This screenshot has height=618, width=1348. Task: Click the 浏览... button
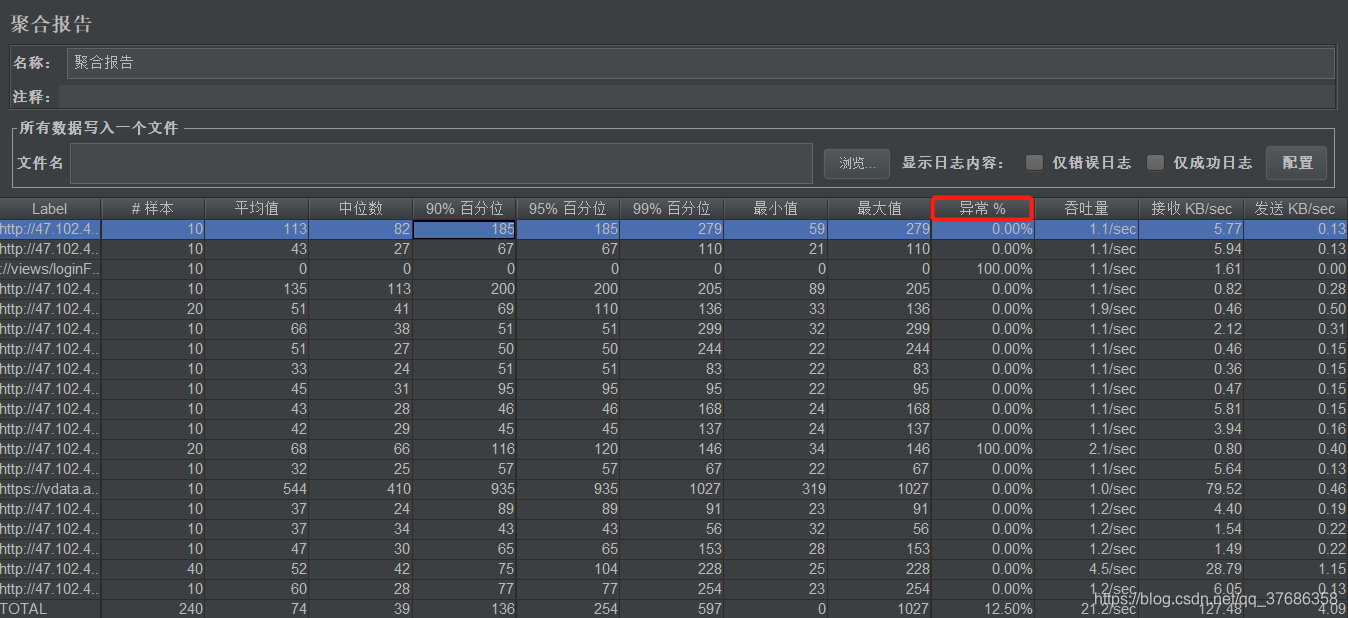[x=857, y=163]
